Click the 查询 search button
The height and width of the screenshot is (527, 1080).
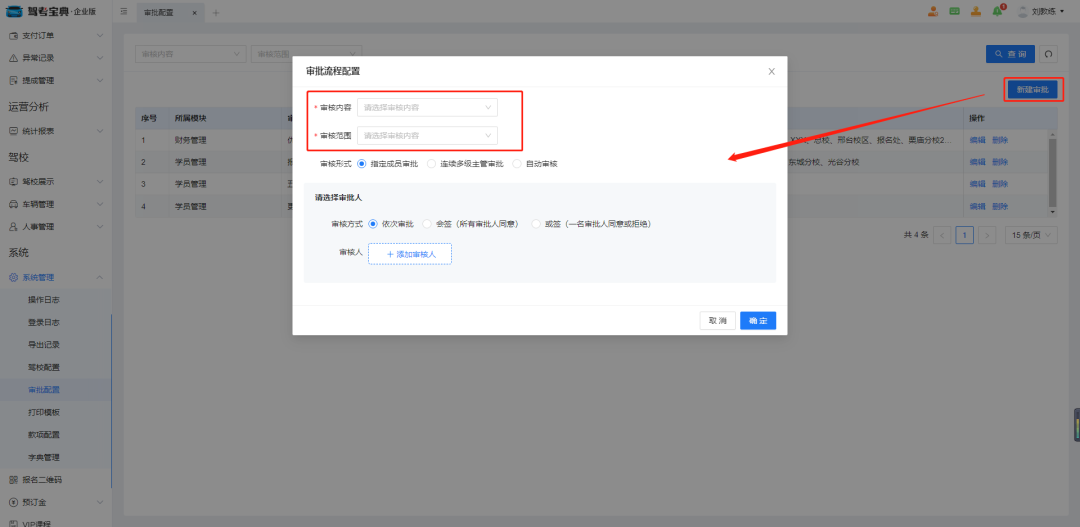pos(1010,54)
